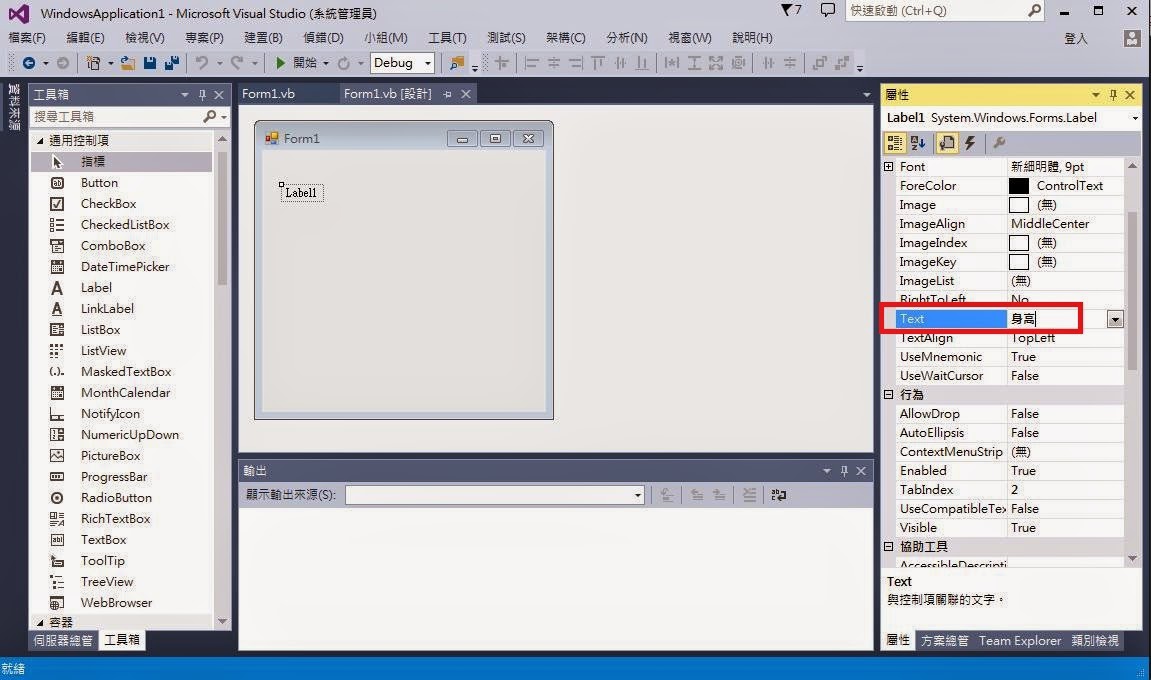Image resolution: width=1151 pixels, height=680 pixels.
Task: Click the Save disk icon in toolbar
Action: pyautogui.click(x=150, y=63)
